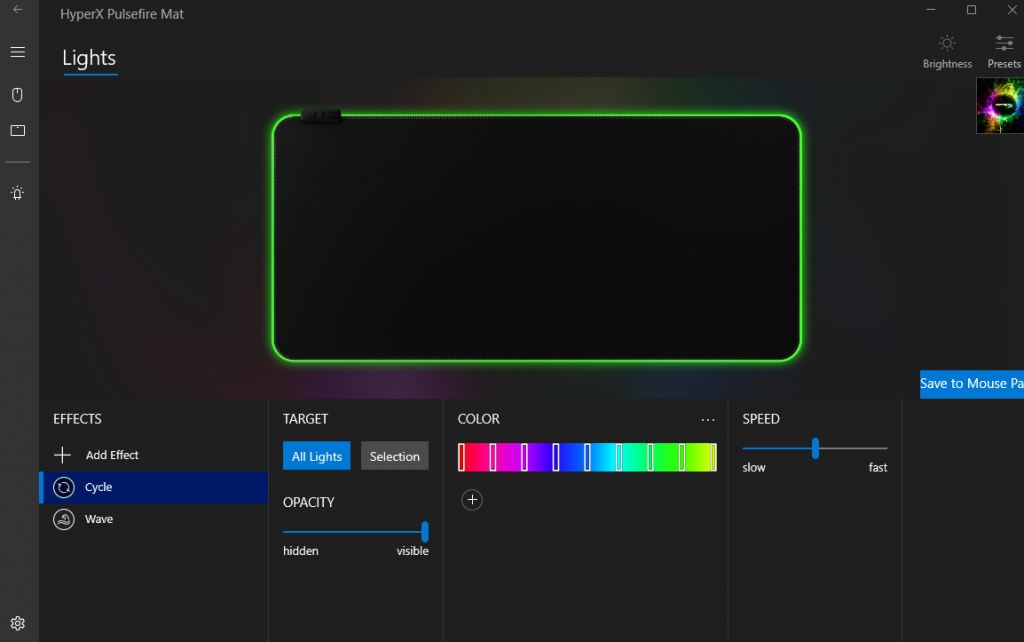
Task: Open the COLOR more options ellipsis
Action: pyautogui.click(x=708, y=420)
